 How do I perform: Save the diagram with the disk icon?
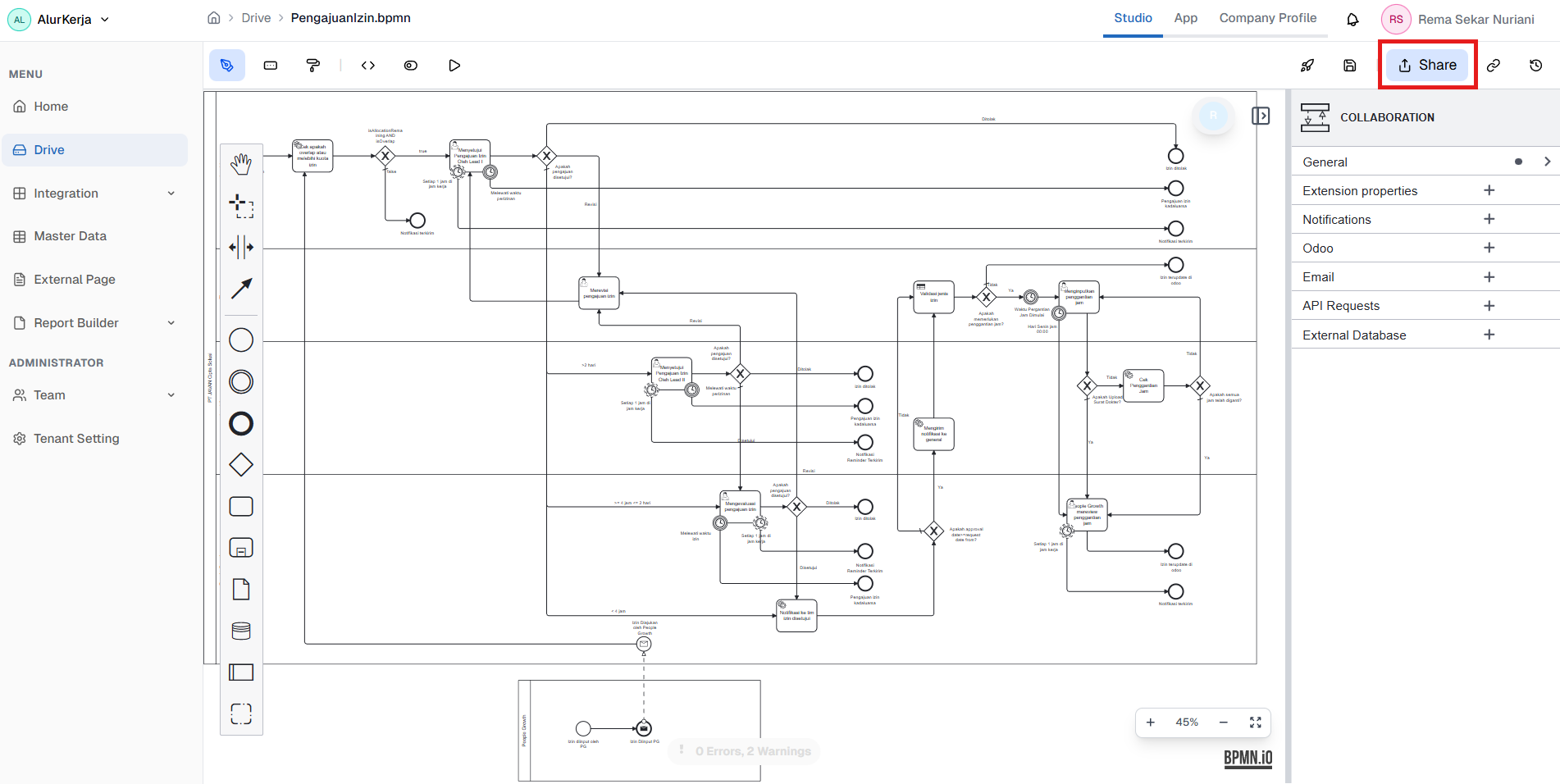[1350, 65]
